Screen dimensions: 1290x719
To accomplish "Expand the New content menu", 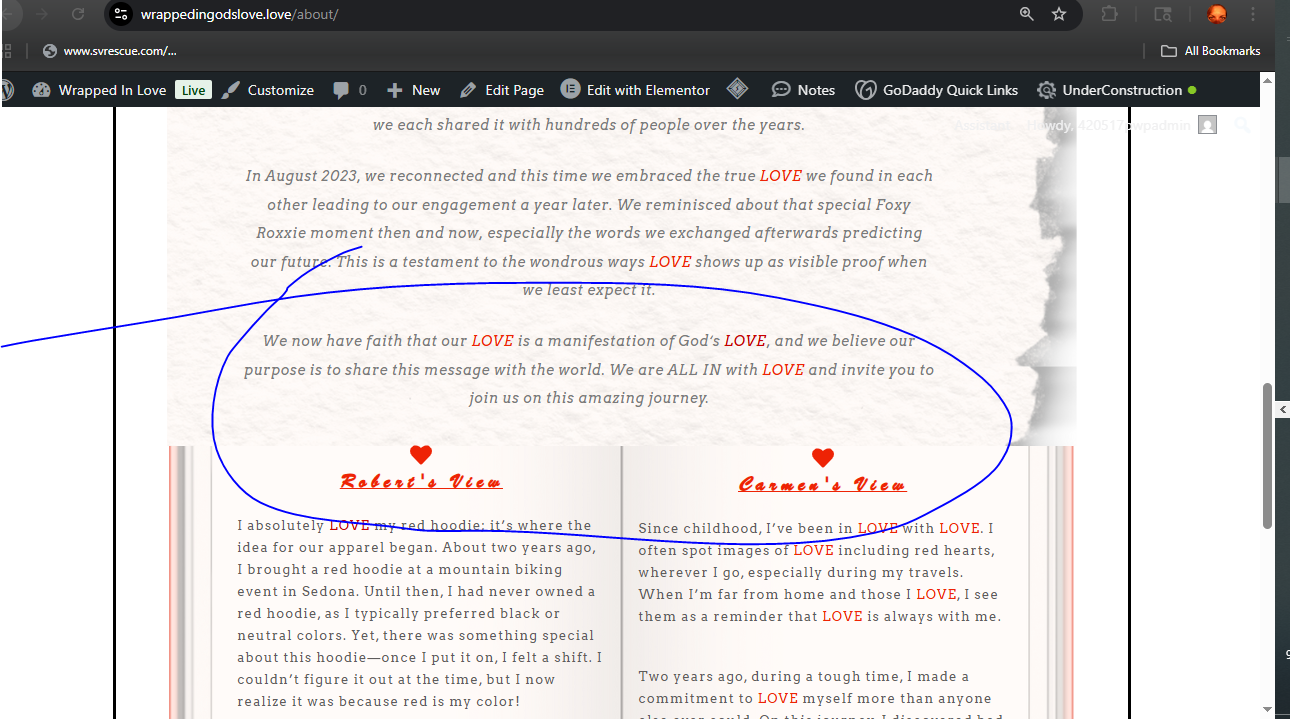I will [413, 90].
